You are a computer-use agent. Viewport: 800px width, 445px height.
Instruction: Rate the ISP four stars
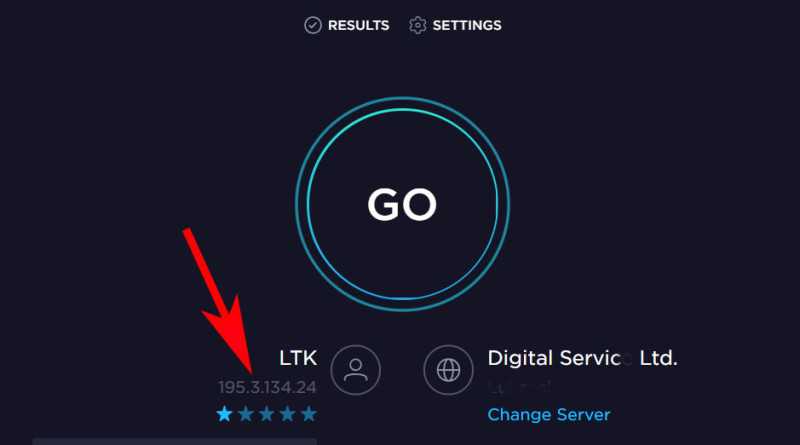pos(288,414)
